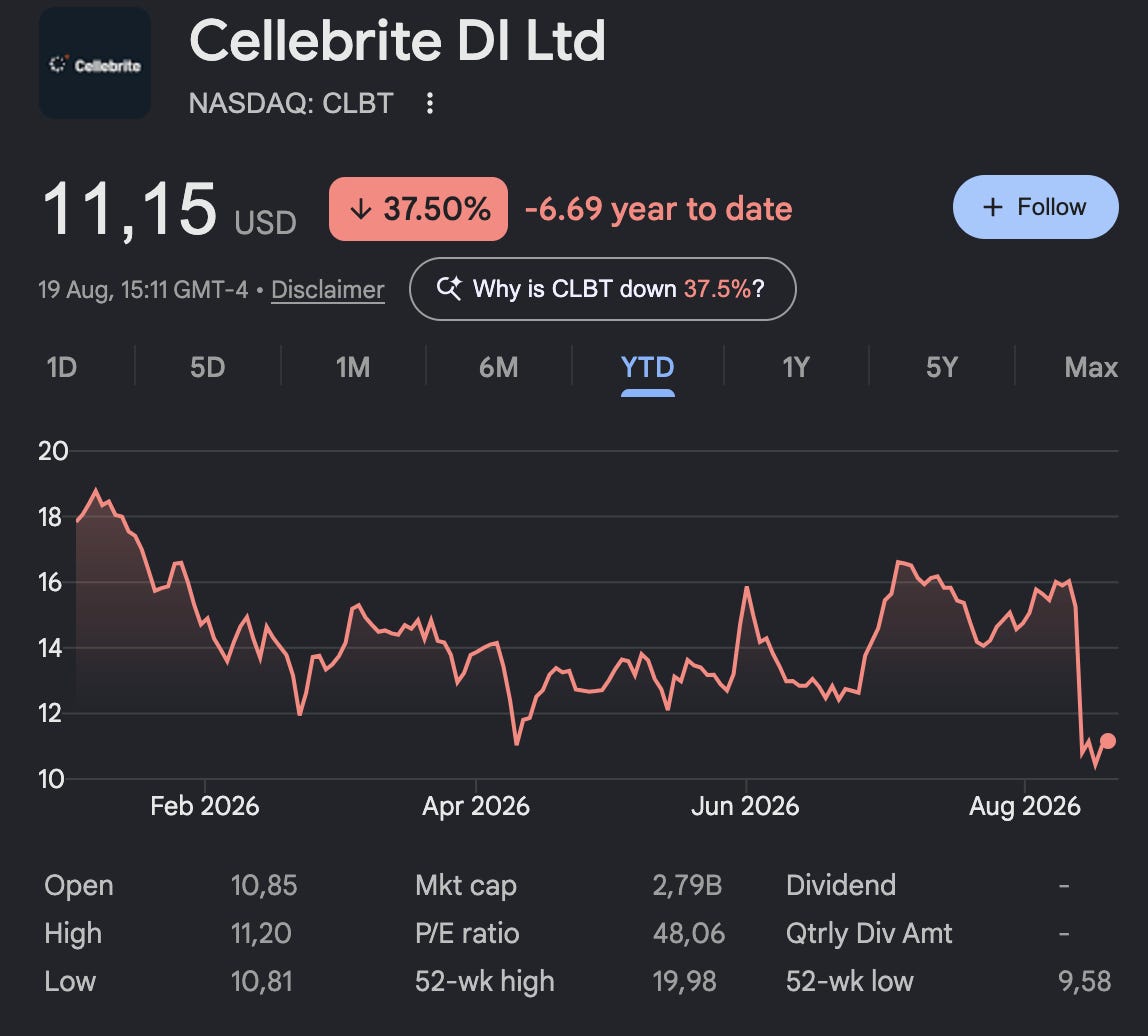
Task: Switch chart to 5D range
Action: [x=207, y=367]
